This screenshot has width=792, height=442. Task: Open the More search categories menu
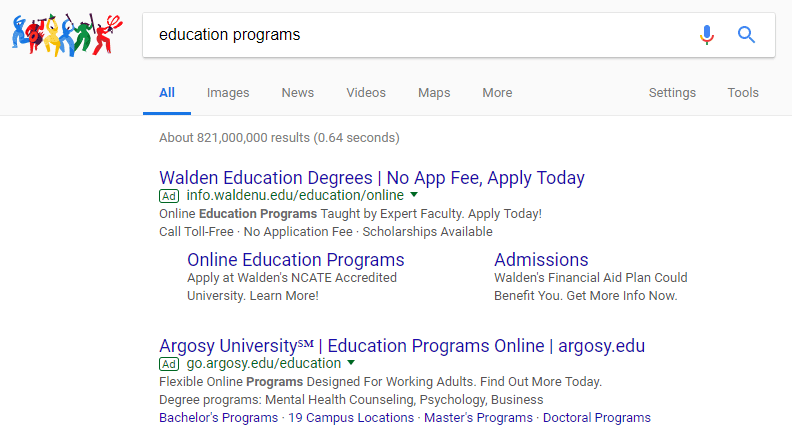[497, 93]
